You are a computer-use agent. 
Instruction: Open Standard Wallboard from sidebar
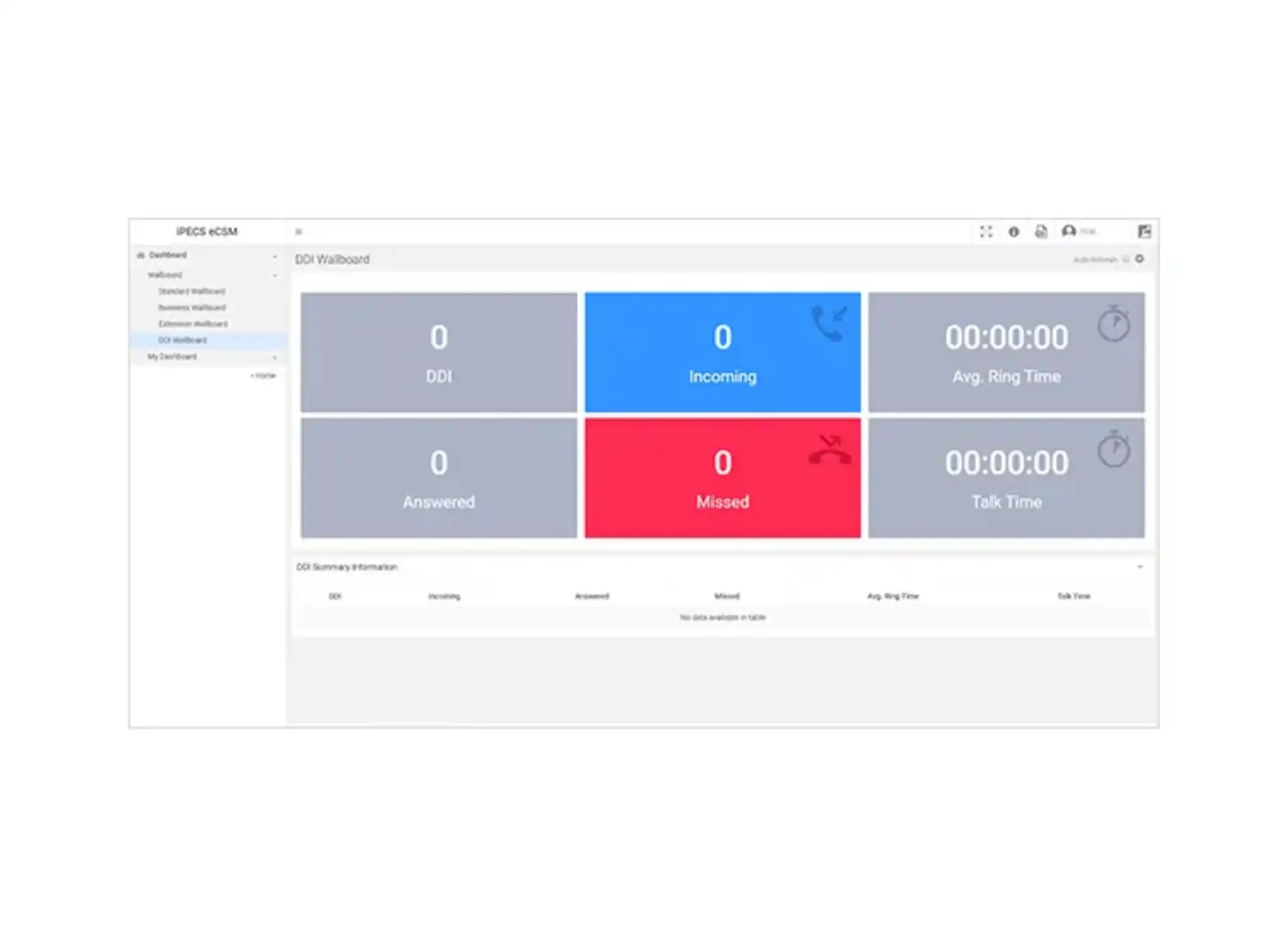[192, 291]
